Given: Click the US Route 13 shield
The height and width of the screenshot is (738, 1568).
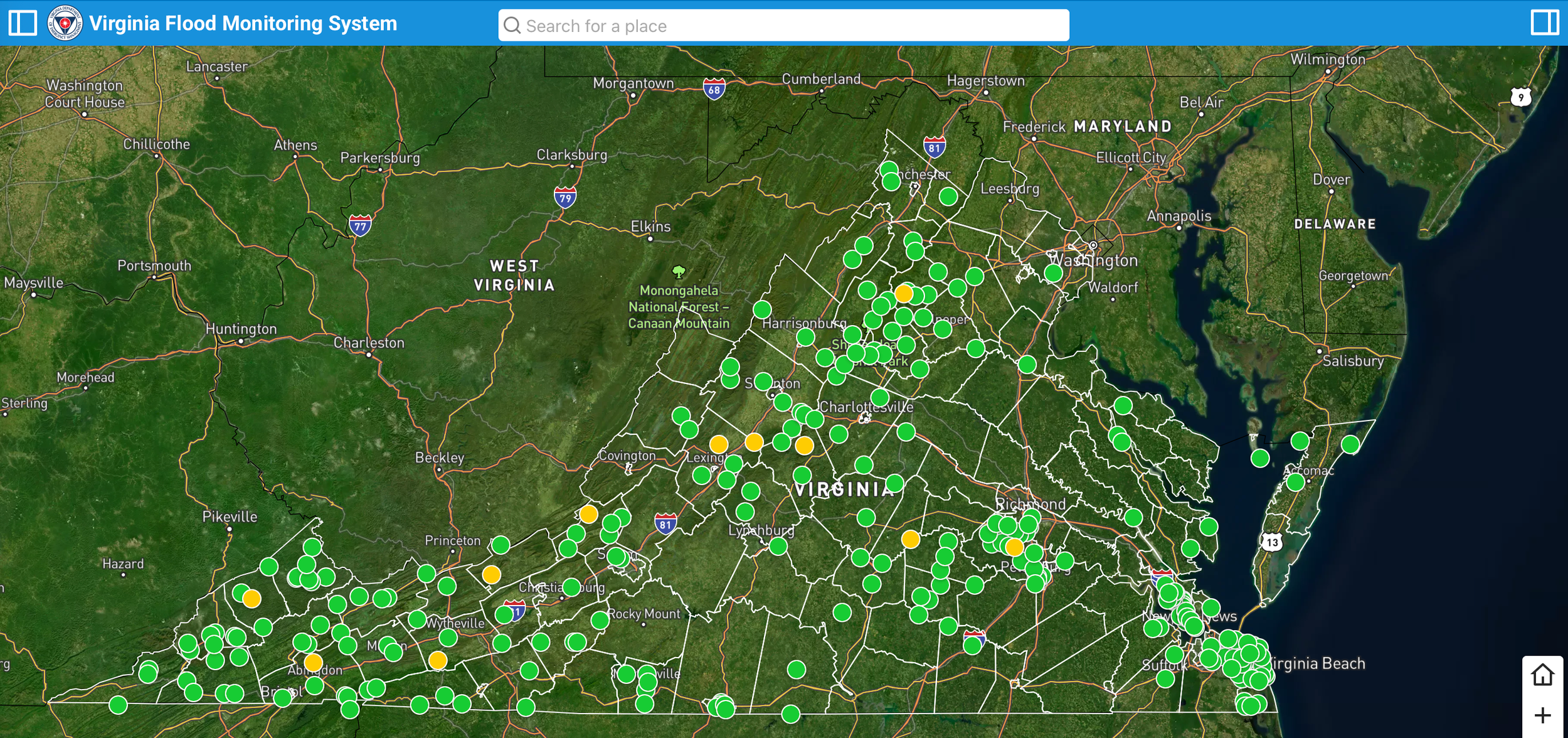Looking at the screenshot, I should point(1271,542).
